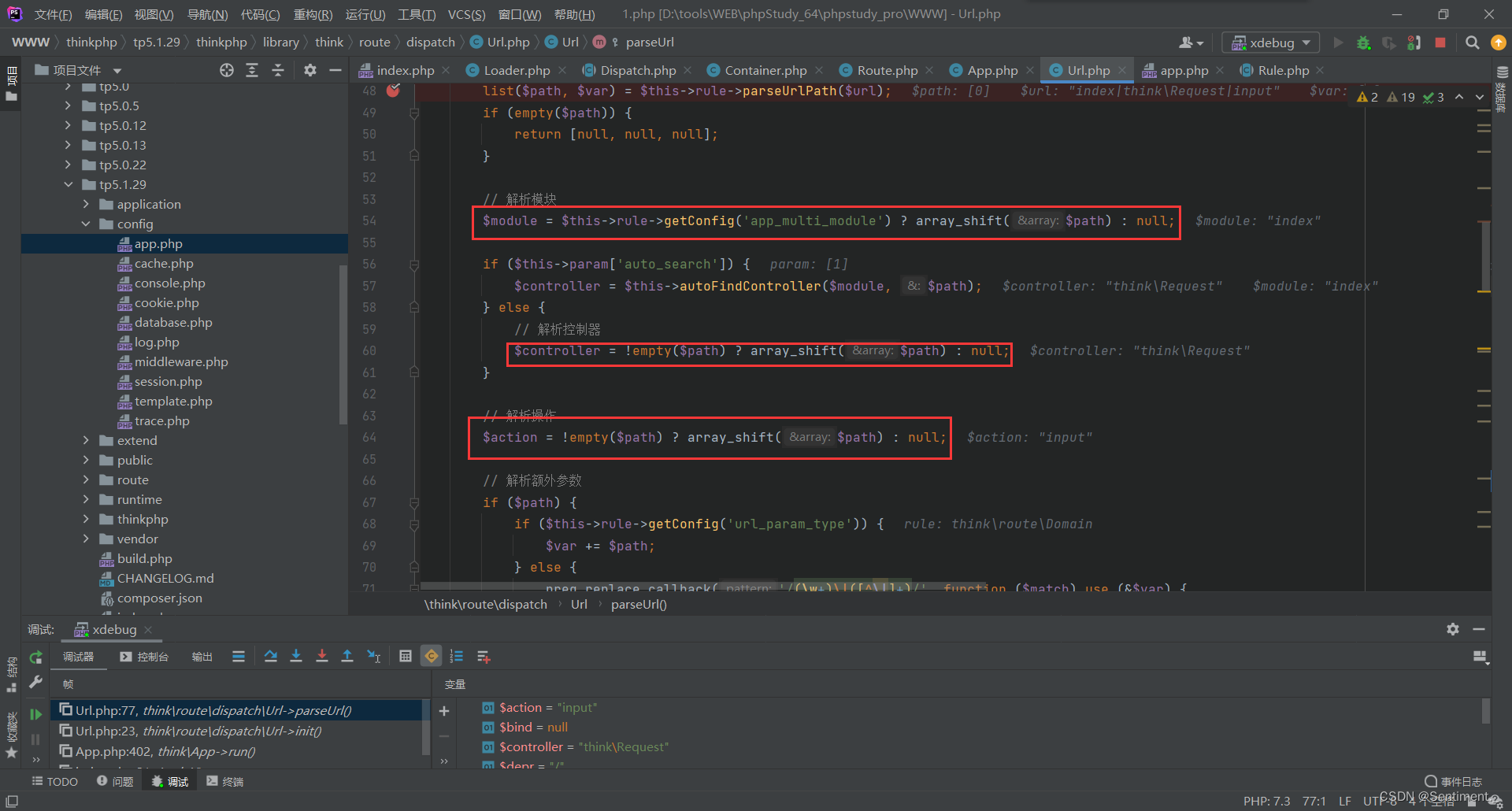This screenshot has height=811, width=1512.
Task: Select database.php in project tree
Action: pyautogui.click(x=173, y=322)
